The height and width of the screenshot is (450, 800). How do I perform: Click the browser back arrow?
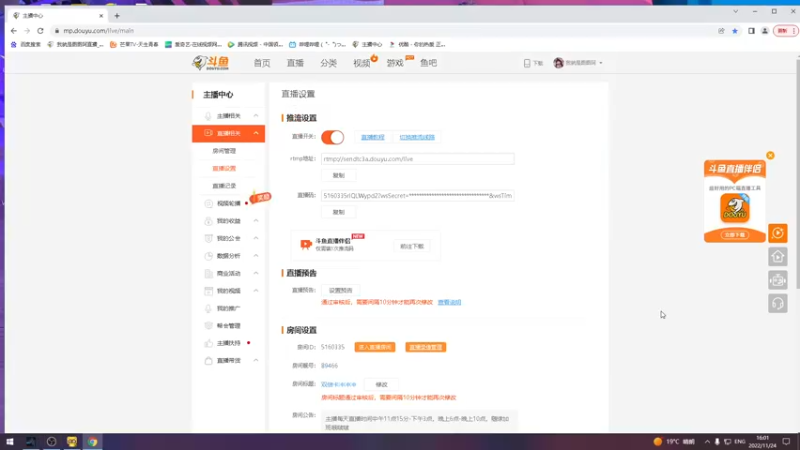coord(14,31)
